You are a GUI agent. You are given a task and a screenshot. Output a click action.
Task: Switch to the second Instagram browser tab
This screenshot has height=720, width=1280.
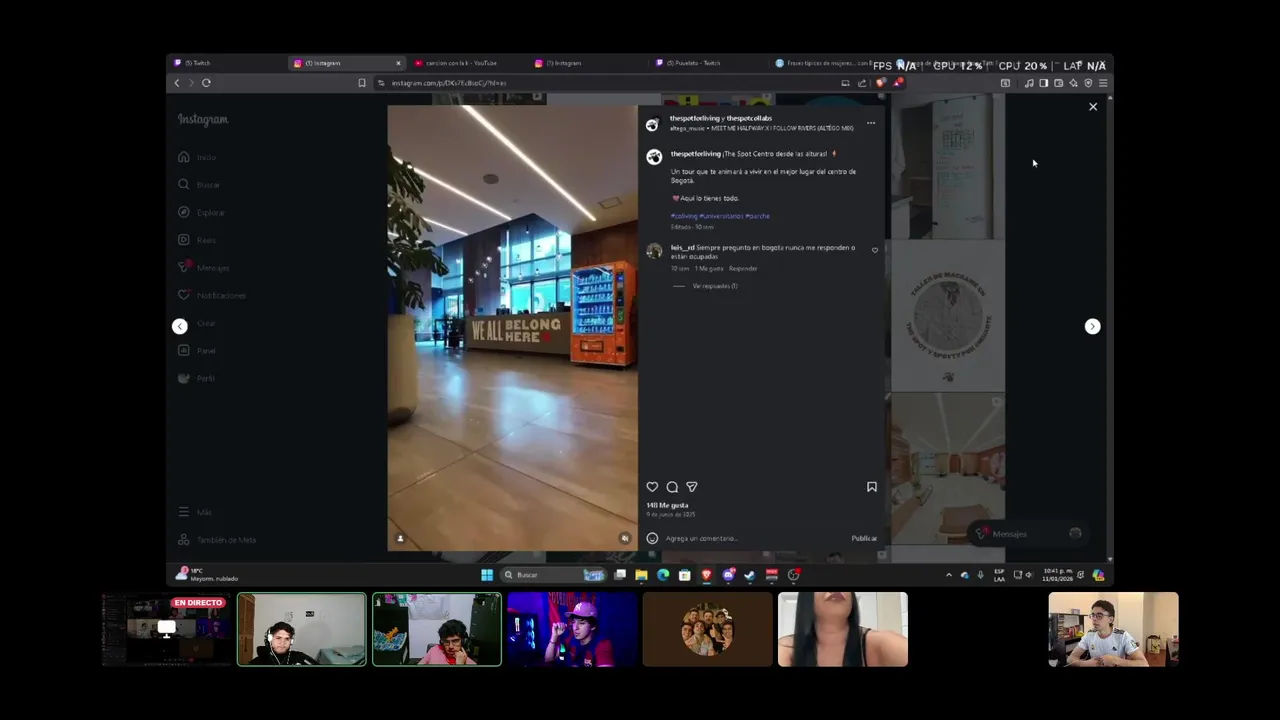click(x=588, y=63)
